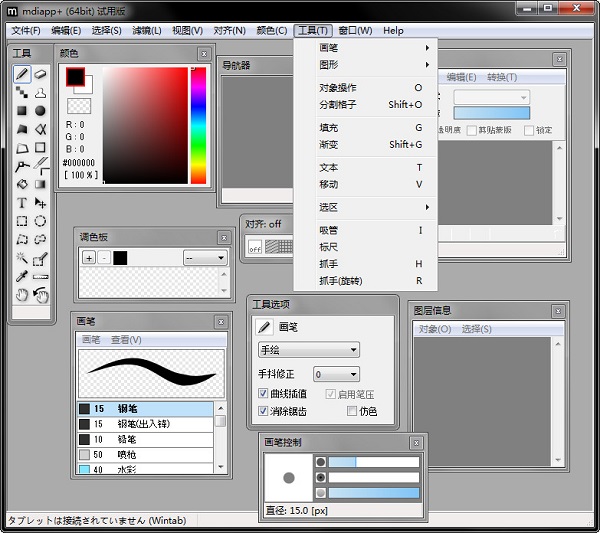Select the eraser tool in toolbox
The height and width of the screenshot is (533, 600).
40,73
